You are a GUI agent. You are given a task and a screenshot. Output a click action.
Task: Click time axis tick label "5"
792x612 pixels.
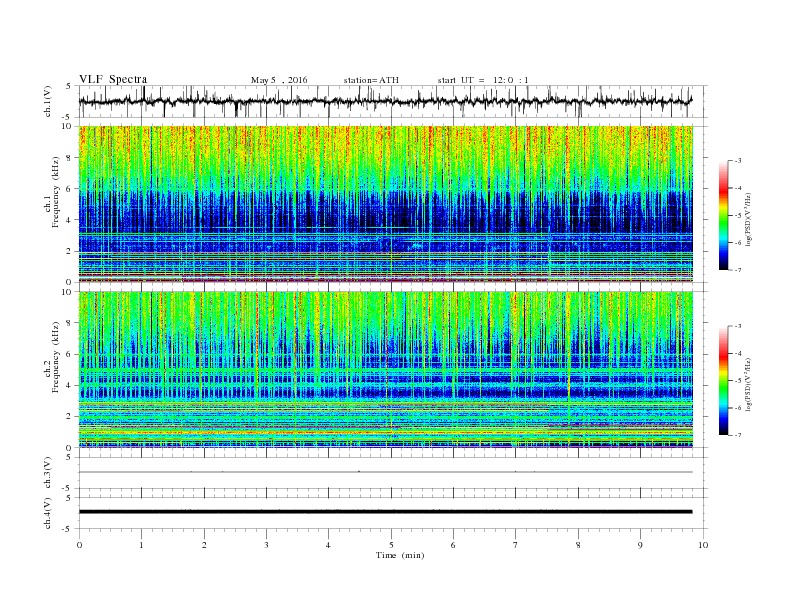pyautogui.click(x=391, y=545)
